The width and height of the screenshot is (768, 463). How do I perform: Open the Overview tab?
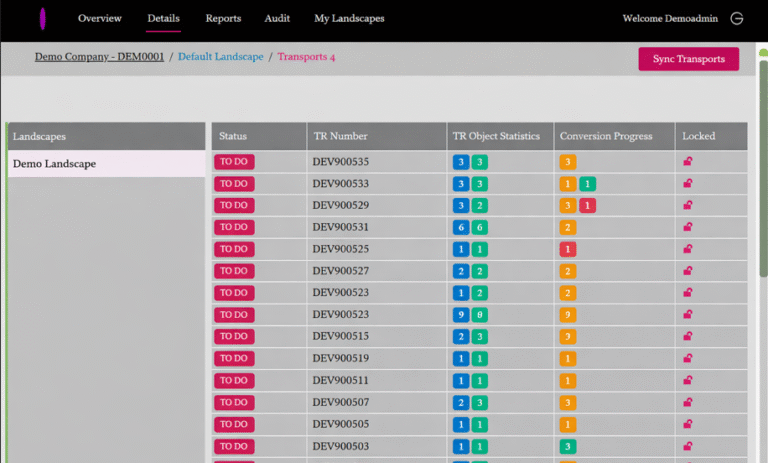pyautogui.click(x=100, y=18)
